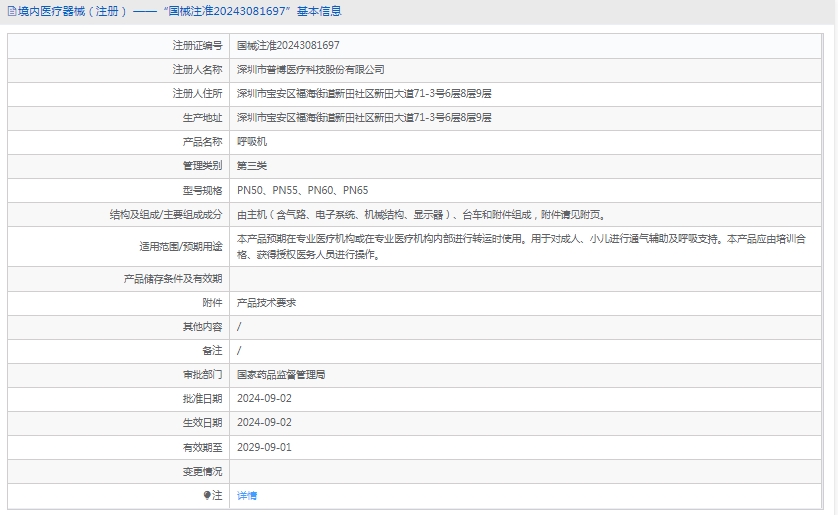
Task: Click the document icon before the page title
Action: [x=11, y=12]
